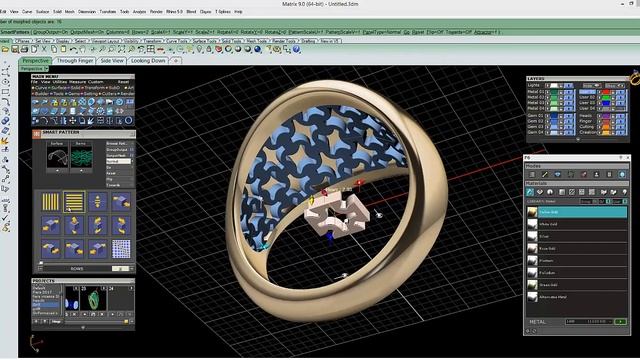
Task: Click User 01 red color swatch
Action: pyautogui.click(x=606, y=92)
